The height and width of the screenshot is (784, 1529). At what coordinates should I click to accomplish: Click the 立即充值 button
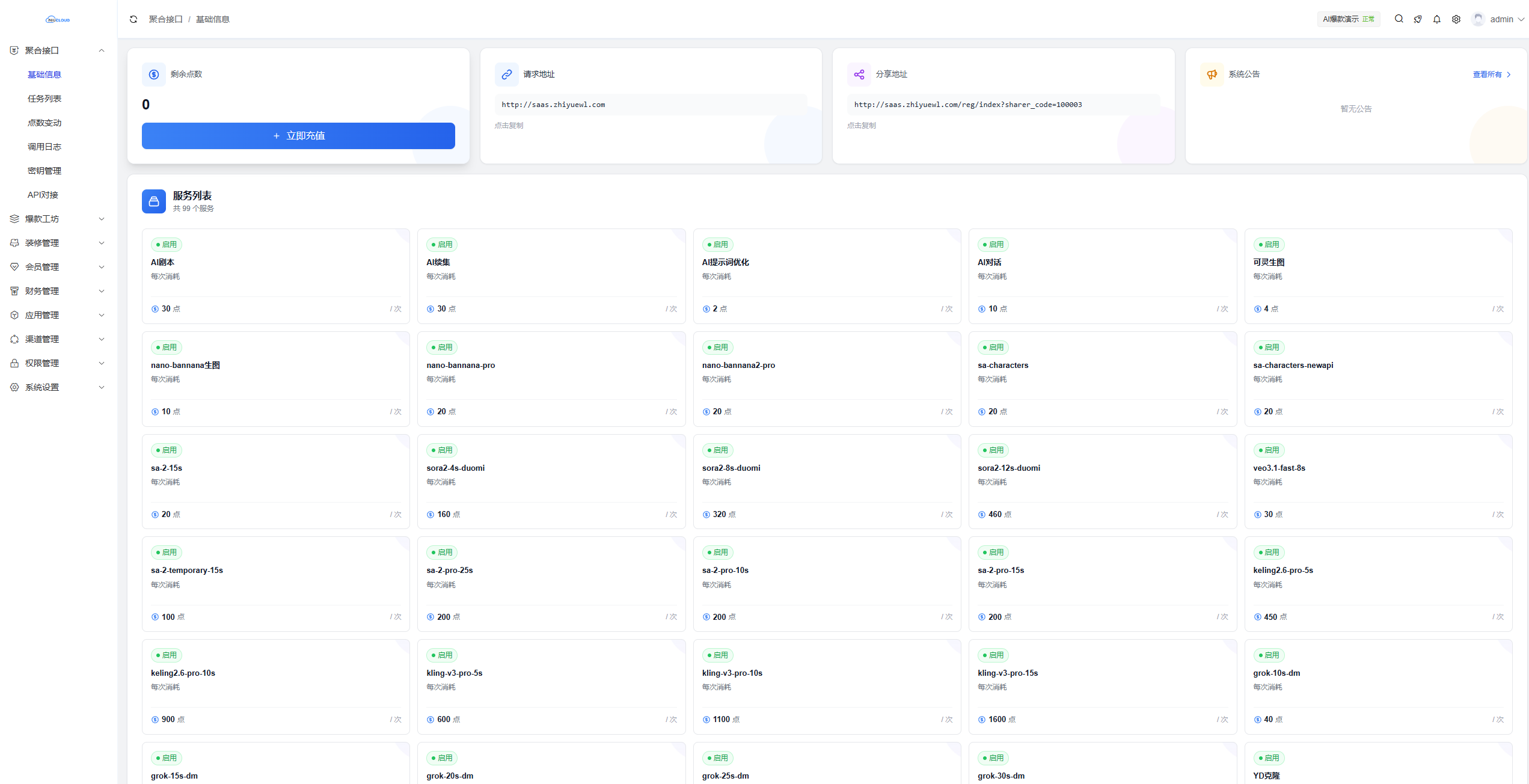click(x=298, y=136)
